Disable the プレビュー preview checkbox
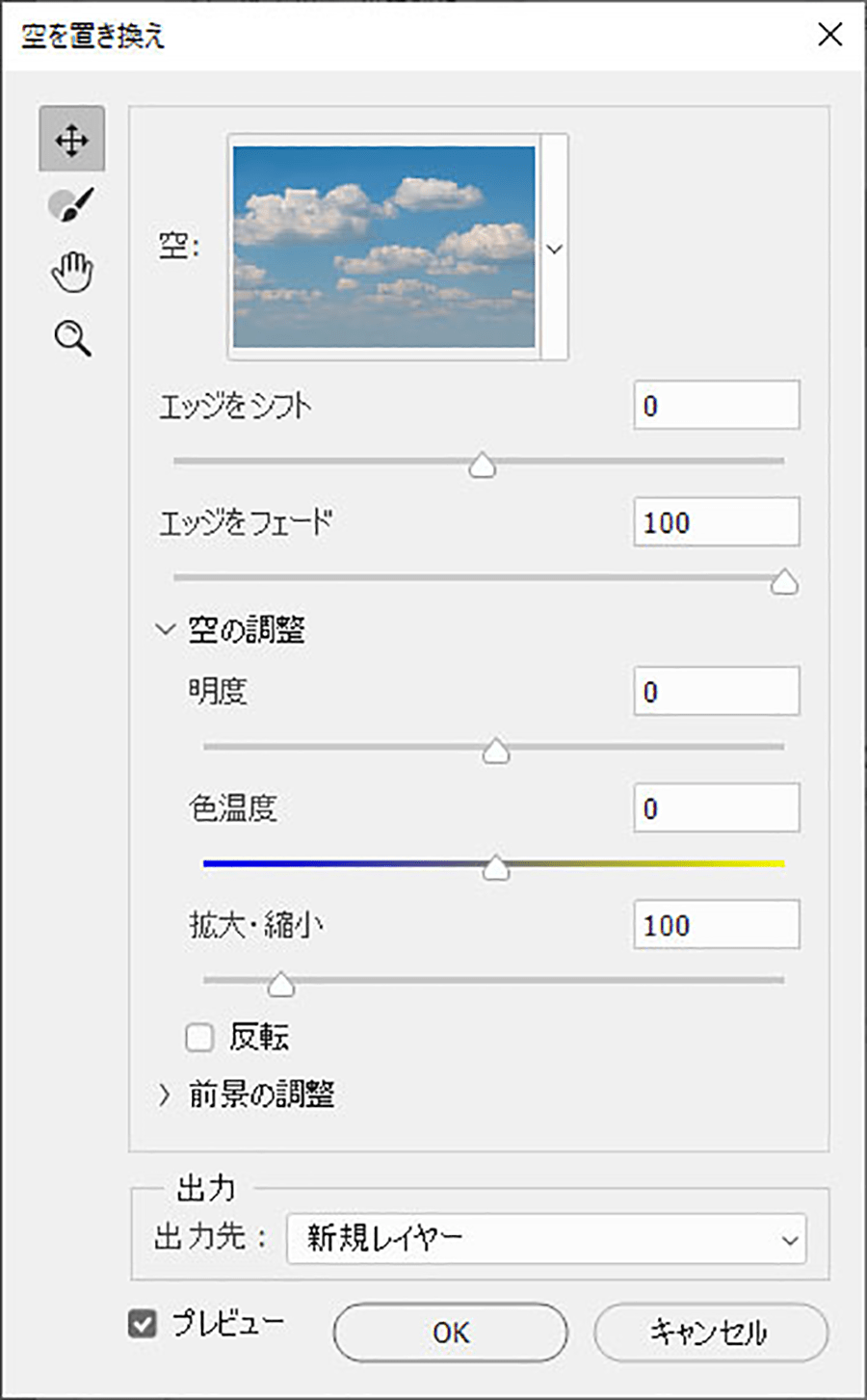 tap(143, 1324)
